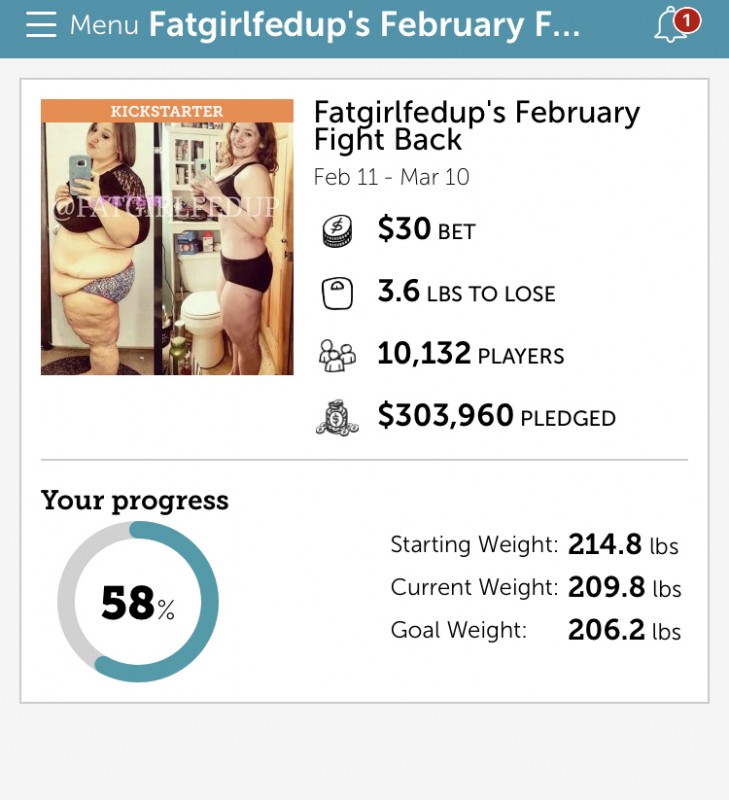Click the Feb 11 - Mar 10 date range
This screenshot has height=800, width=729.
(x=391, y=177)
